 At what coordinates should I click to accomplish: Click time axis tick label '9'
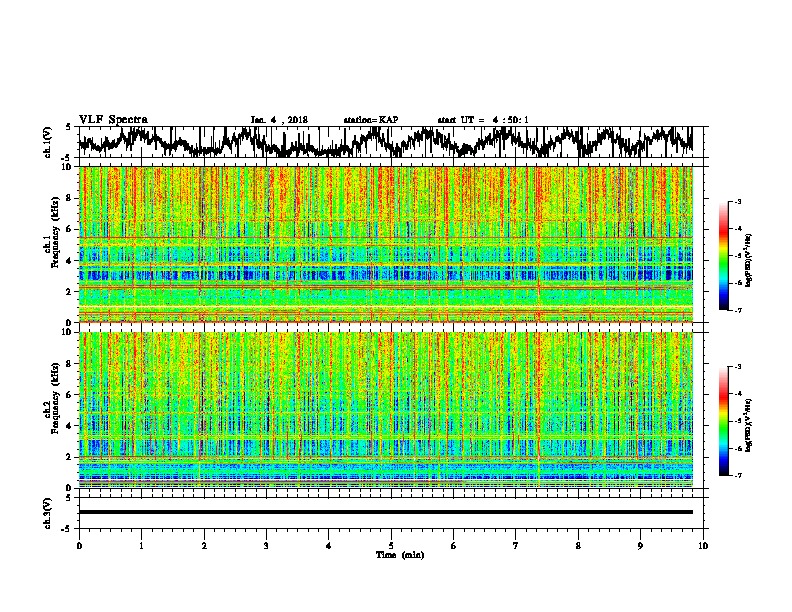pos(640,546)
